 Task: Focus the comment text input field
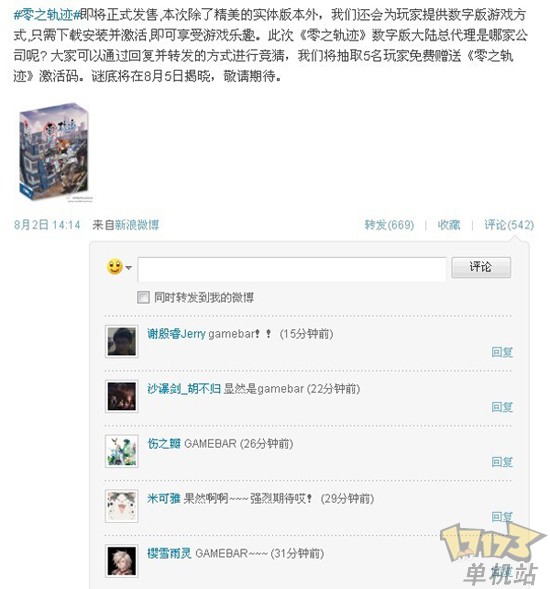click(x=292, y=269)
